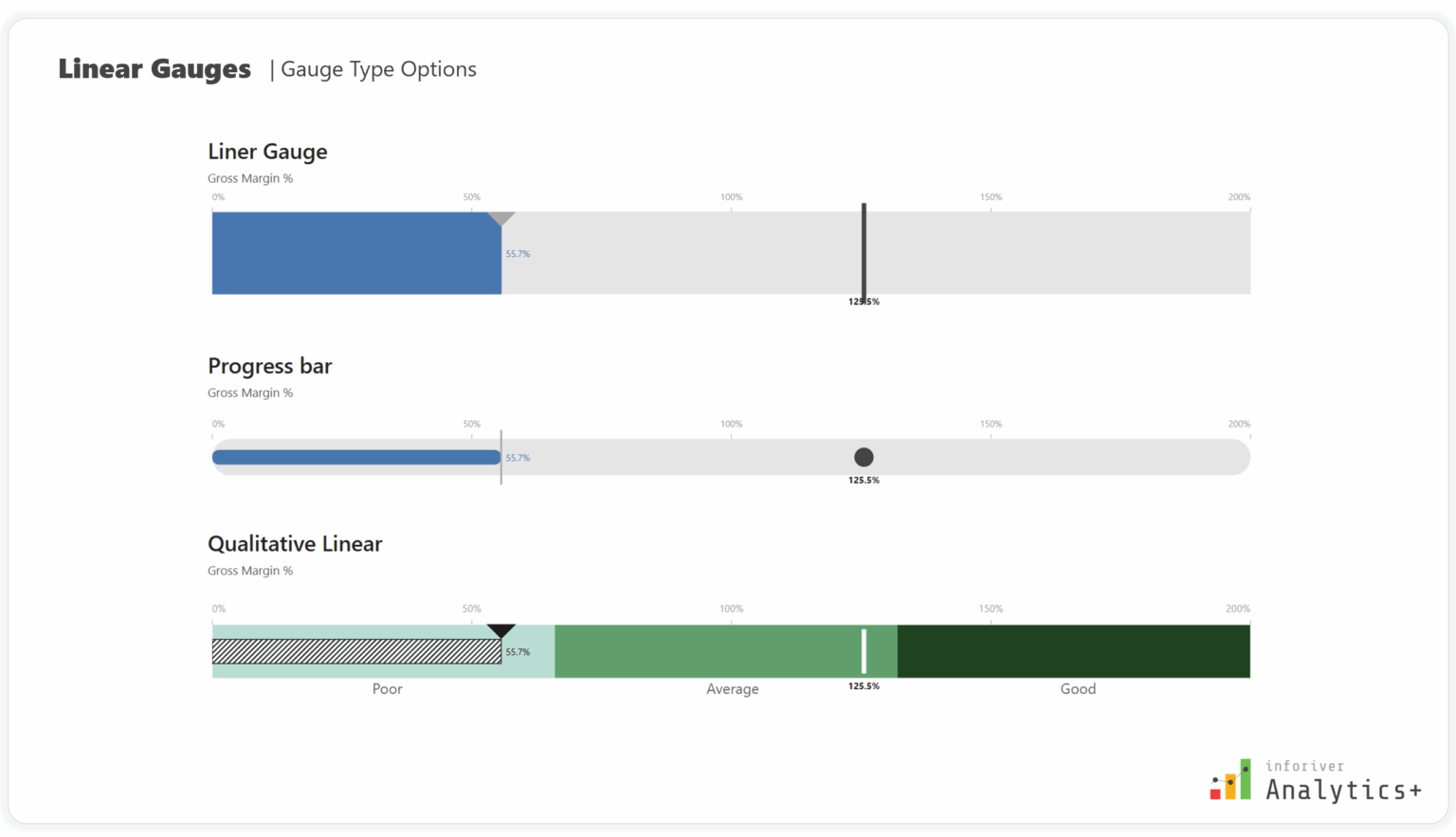Select the 125.5% target label below the Progress bar
This screenshot has width=1456, height=837.
(864, 480)
